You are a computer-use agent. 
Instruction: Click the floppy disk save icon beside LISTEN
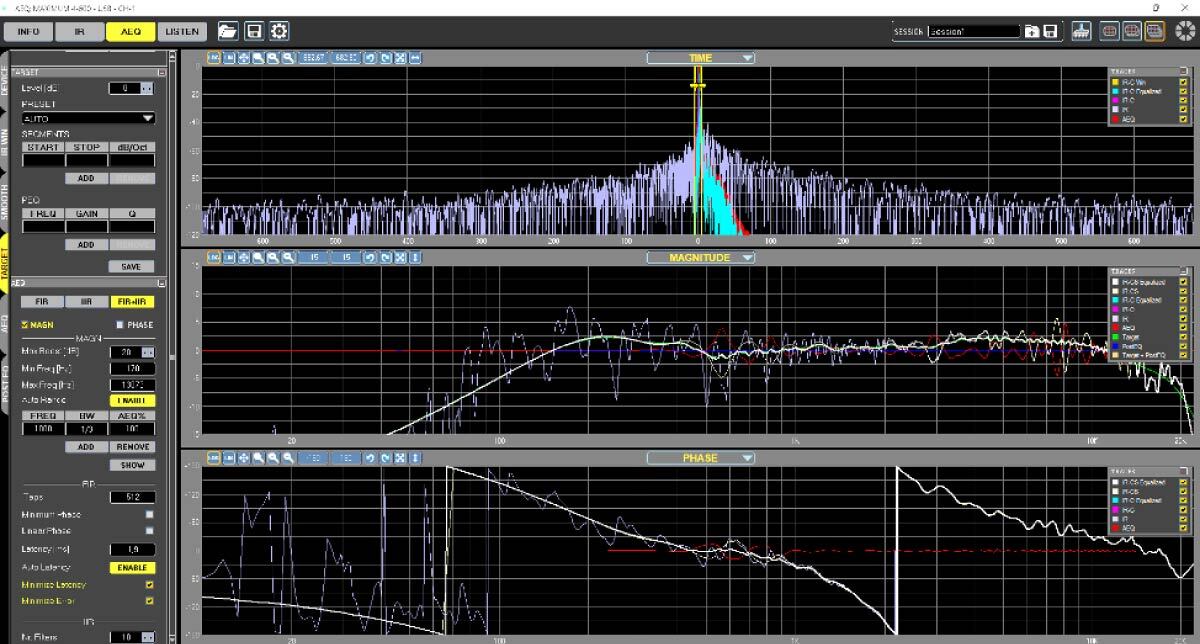254,31
